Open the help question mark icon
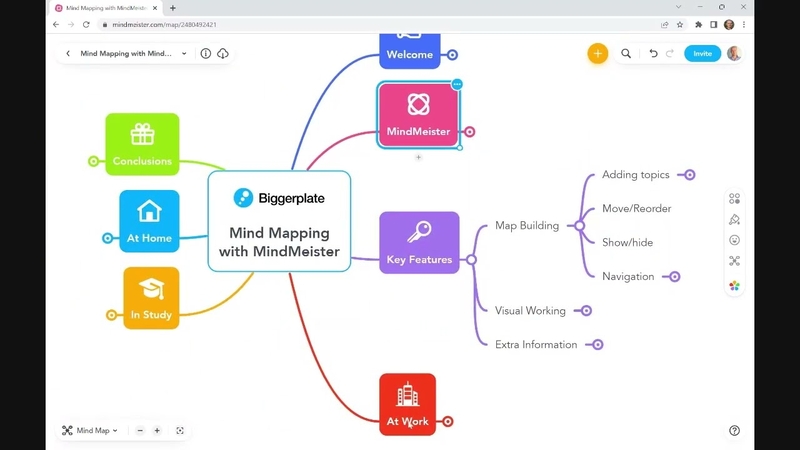This screenshot has height=450, width=800. tap(734, 431)
